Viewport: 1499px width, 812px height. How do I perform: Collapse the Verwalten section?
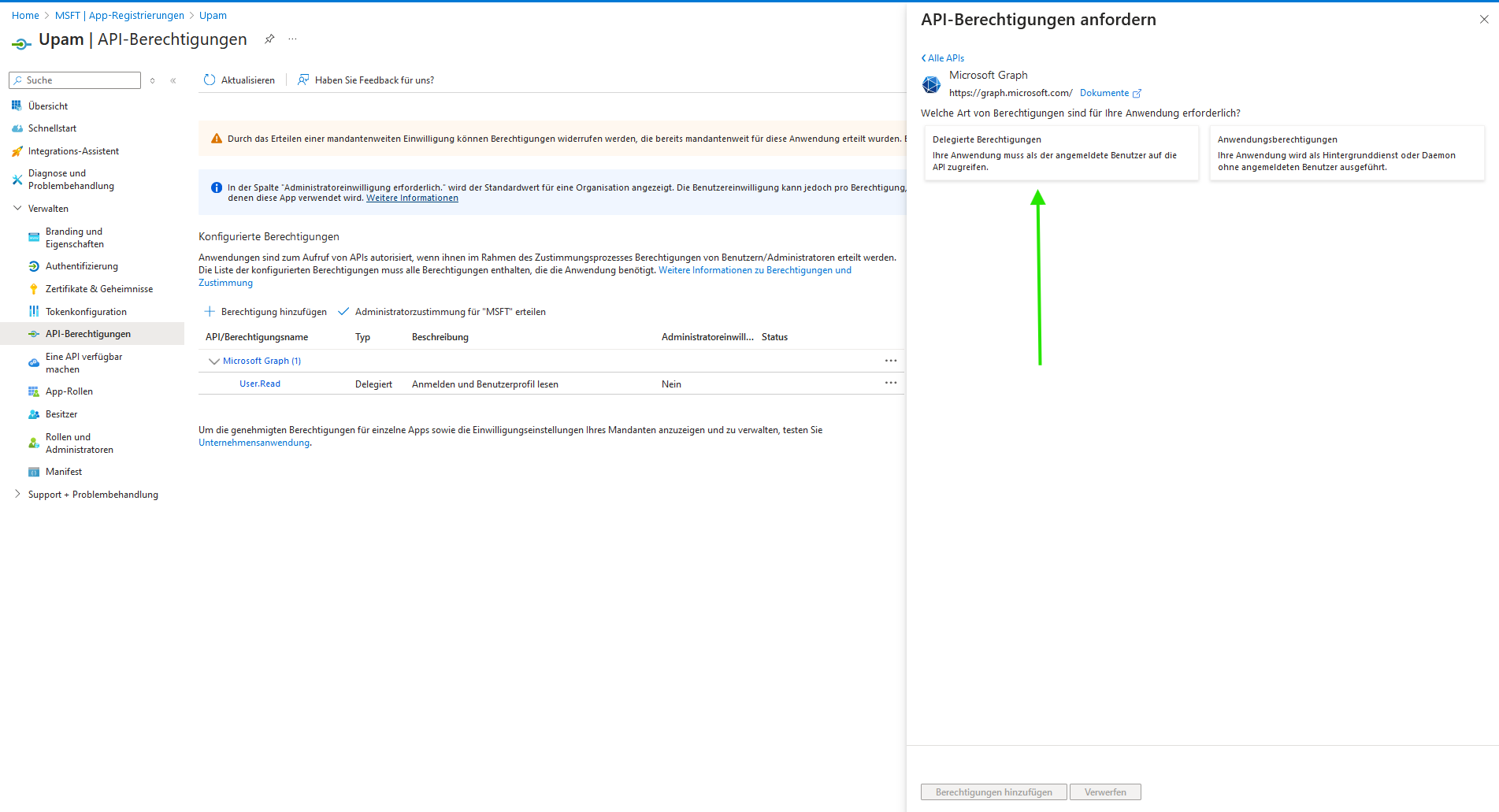coord(17,209)
